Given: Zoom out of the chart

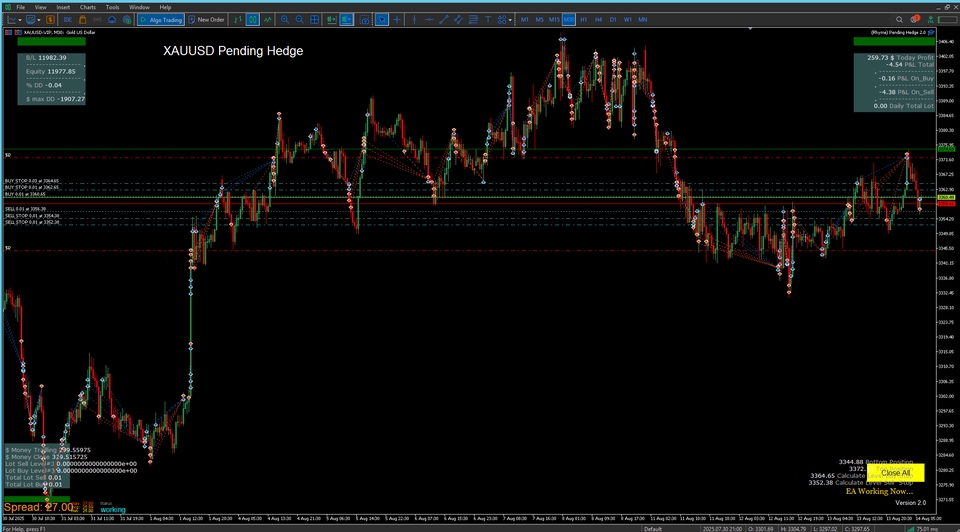Looking at the screenshot, I should (x=300, y=19).
